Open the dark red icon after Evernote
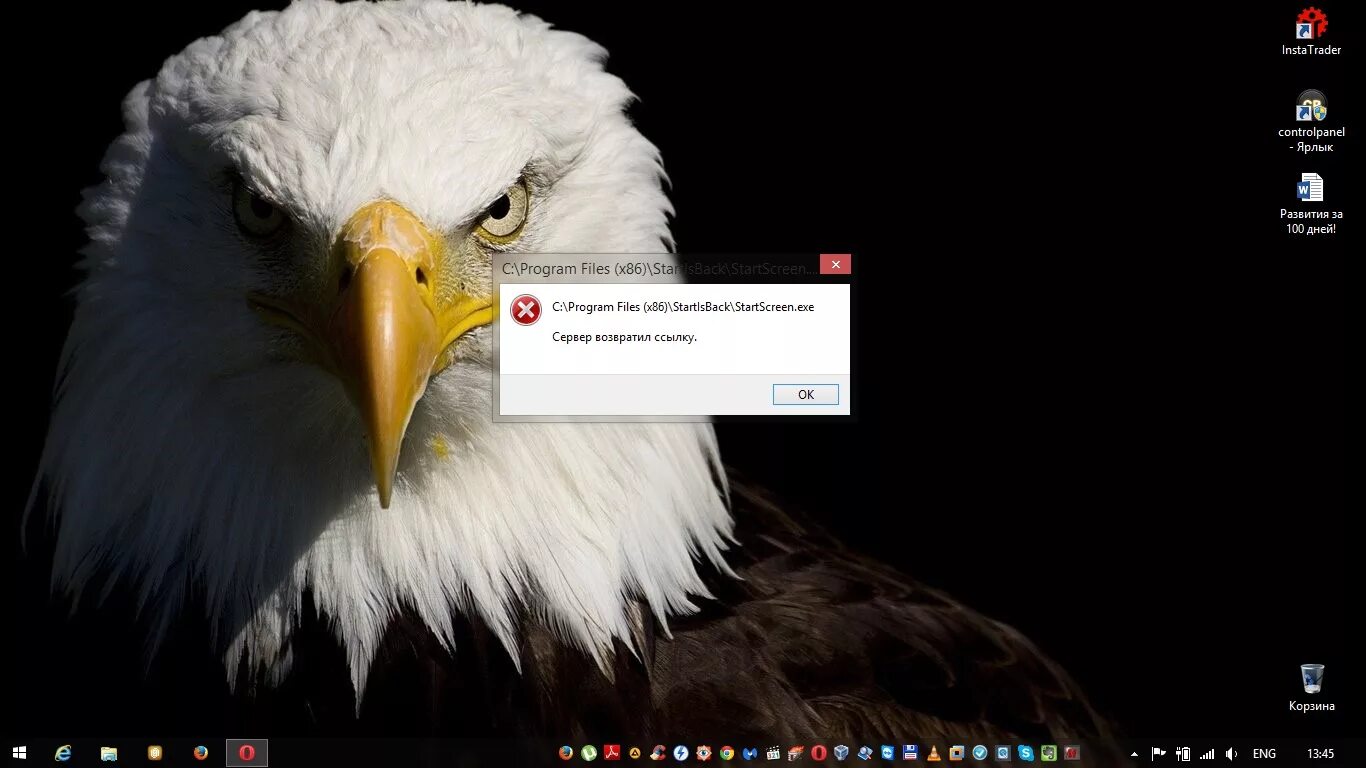The image size is (1366, 768). point(1072,753)
